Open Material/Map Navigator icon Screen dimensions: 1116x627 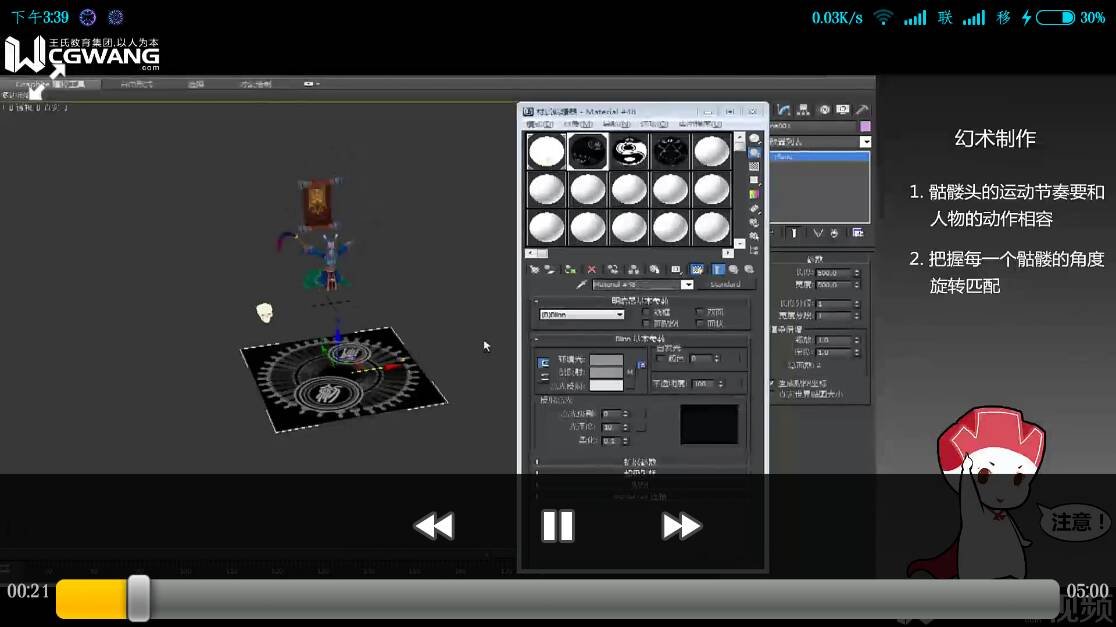coord(754,251)
